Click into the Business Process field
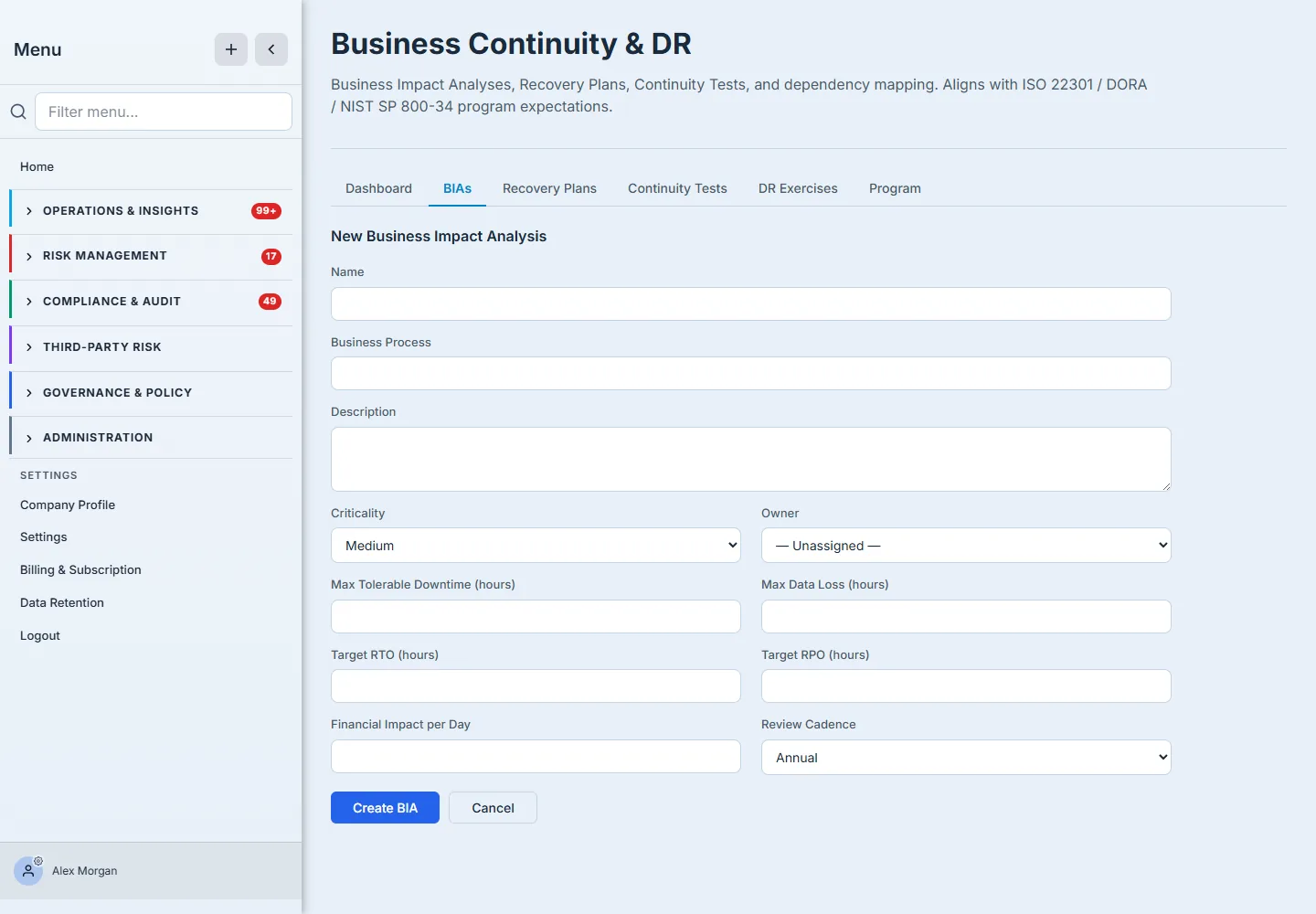 (750, 374)
